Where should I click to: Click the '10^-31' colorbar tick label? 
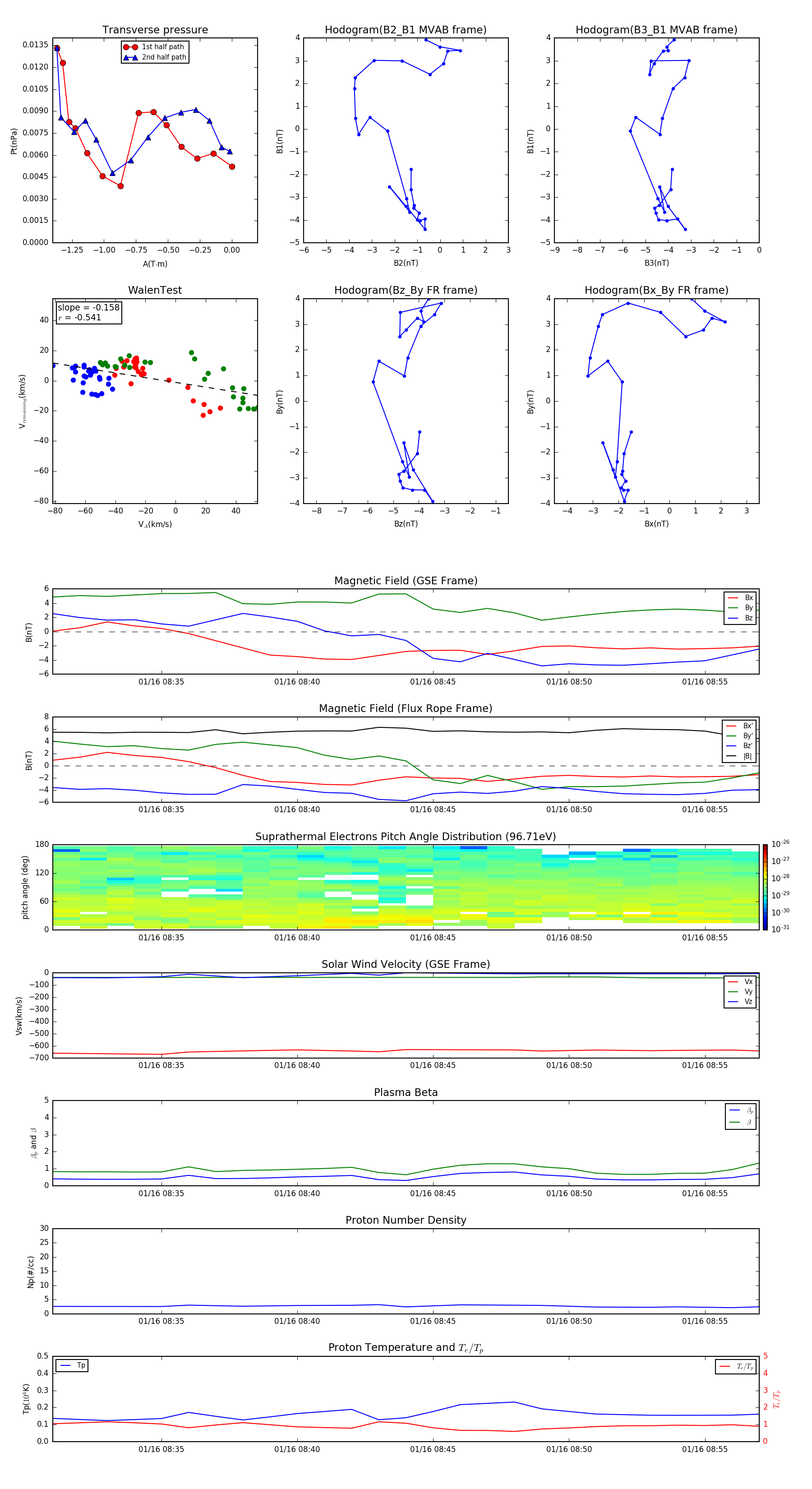(x=780, y=929)
